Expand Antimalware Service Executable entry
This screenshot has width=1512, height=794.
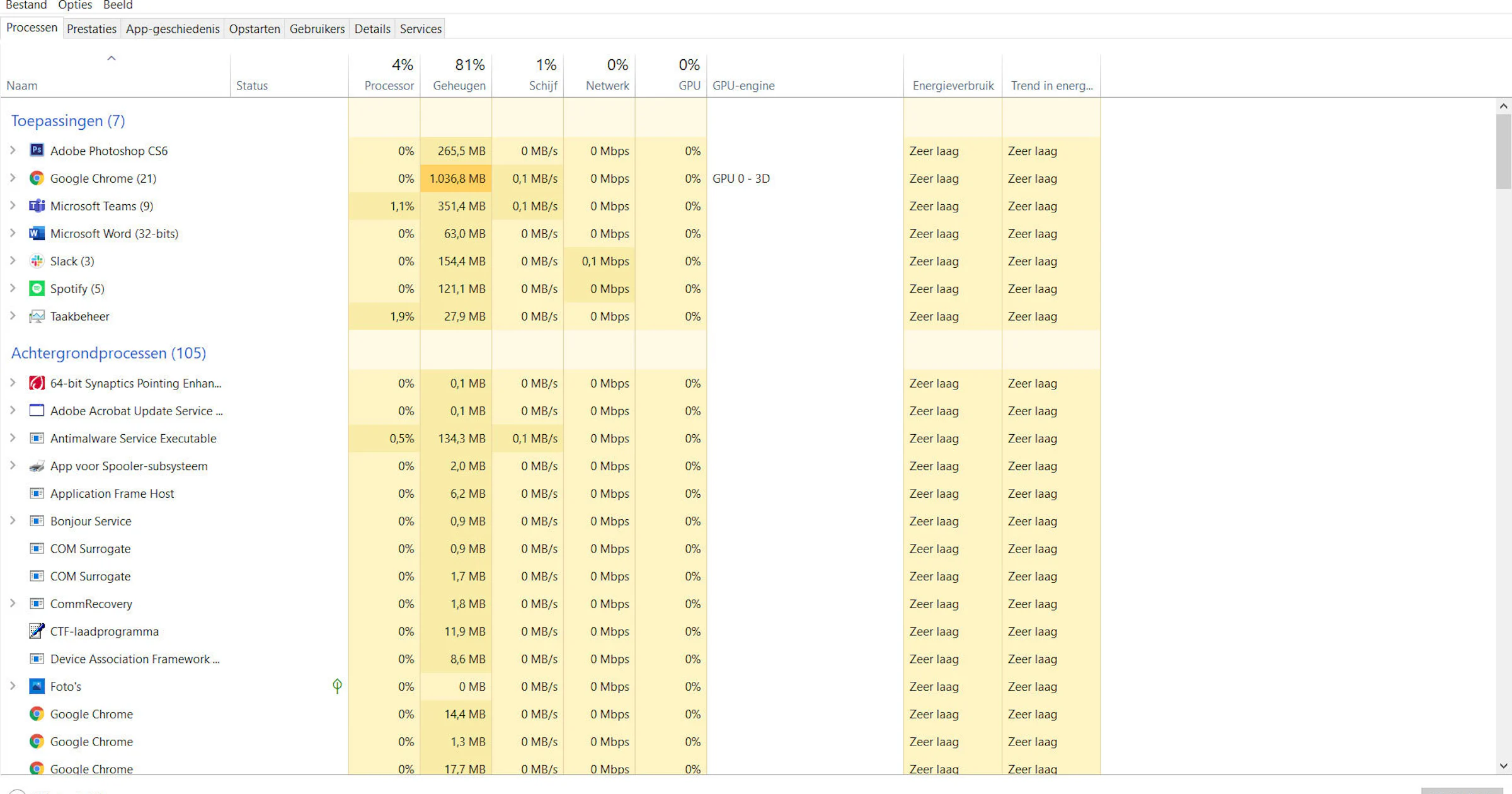[13, 438]
